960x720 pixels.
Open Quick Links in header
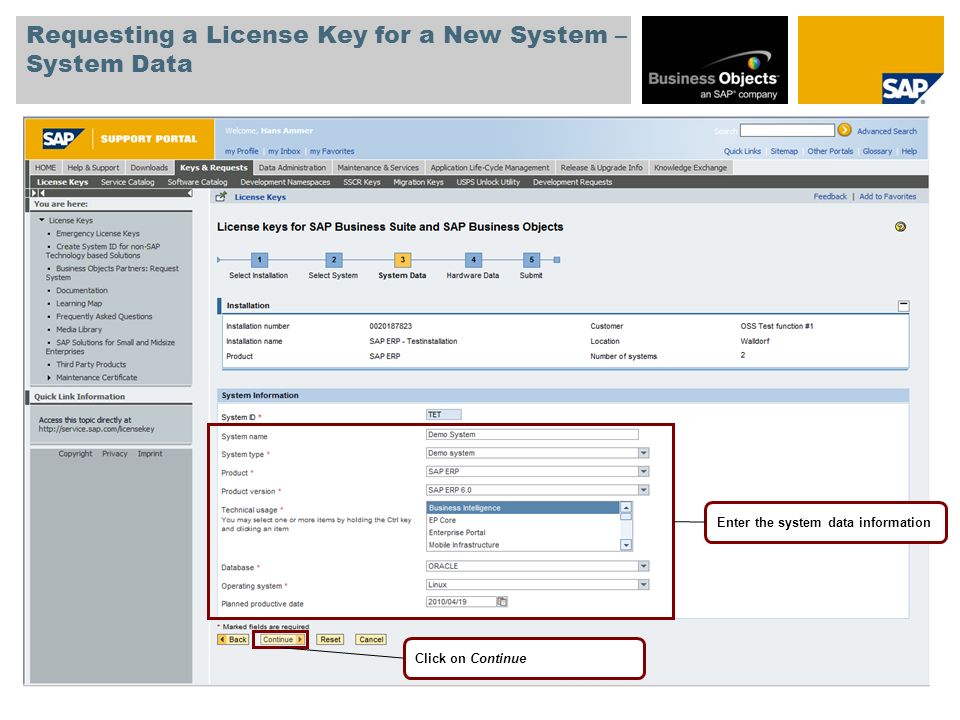742,151
